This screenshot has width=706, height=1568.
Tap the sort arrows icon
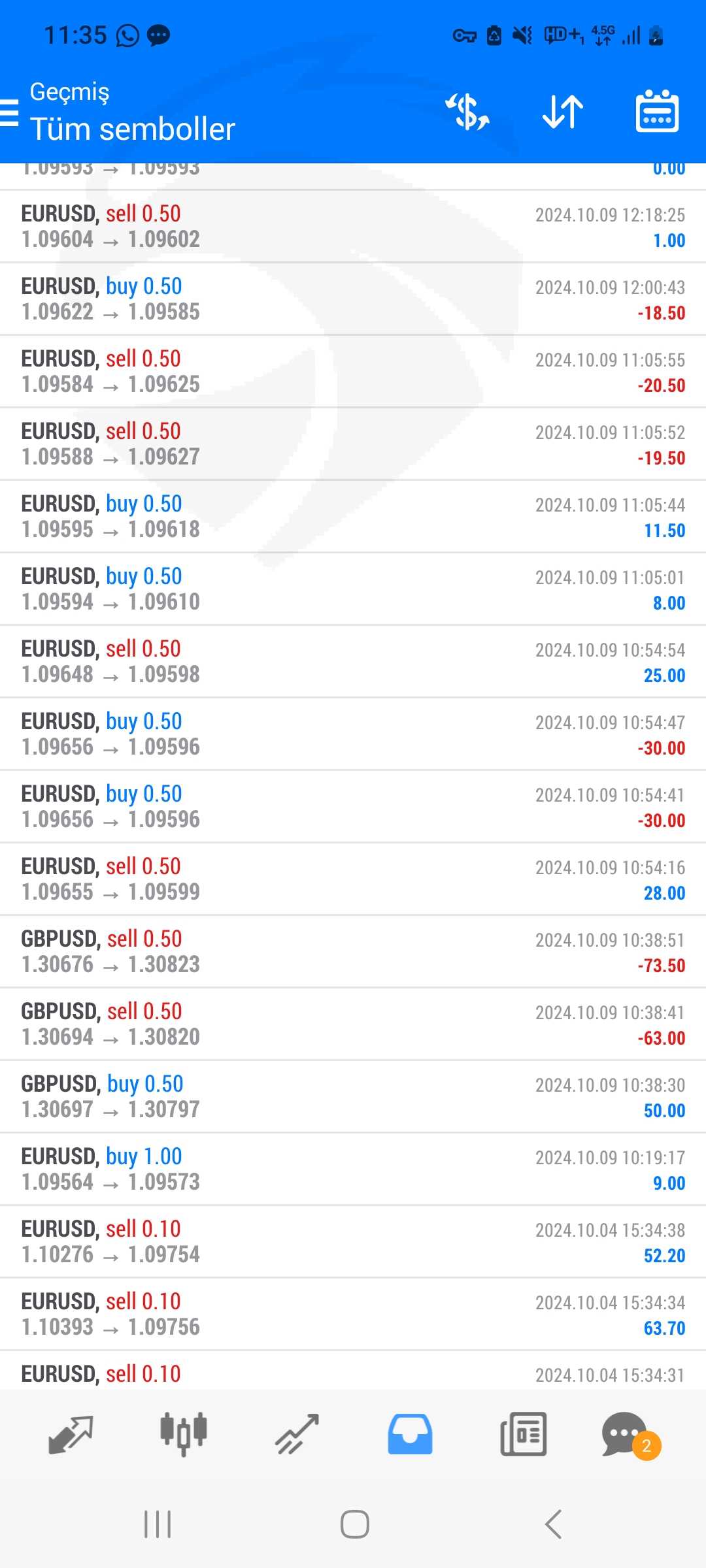(563, 112)
